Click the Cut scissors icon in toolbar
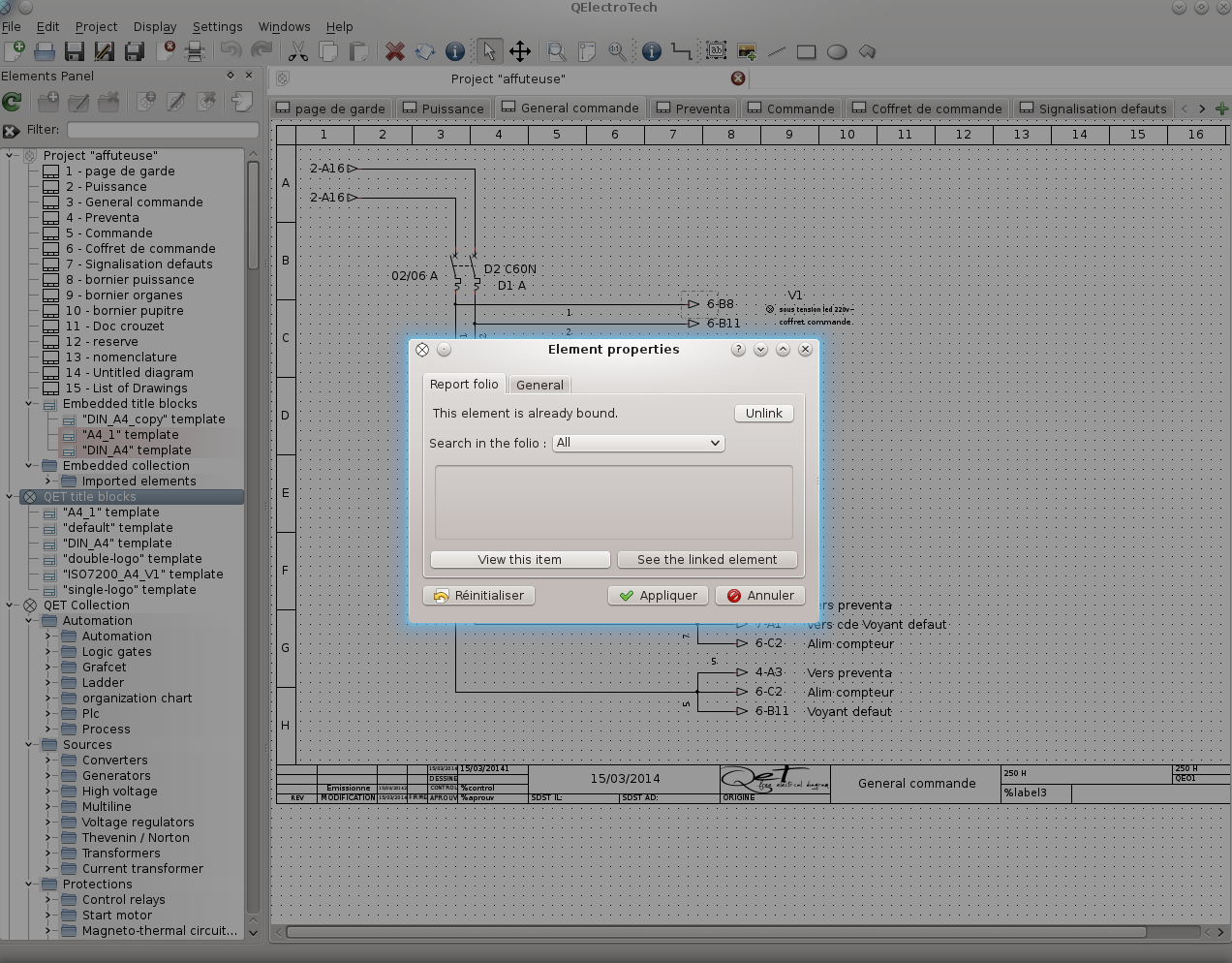 [298, 51]
